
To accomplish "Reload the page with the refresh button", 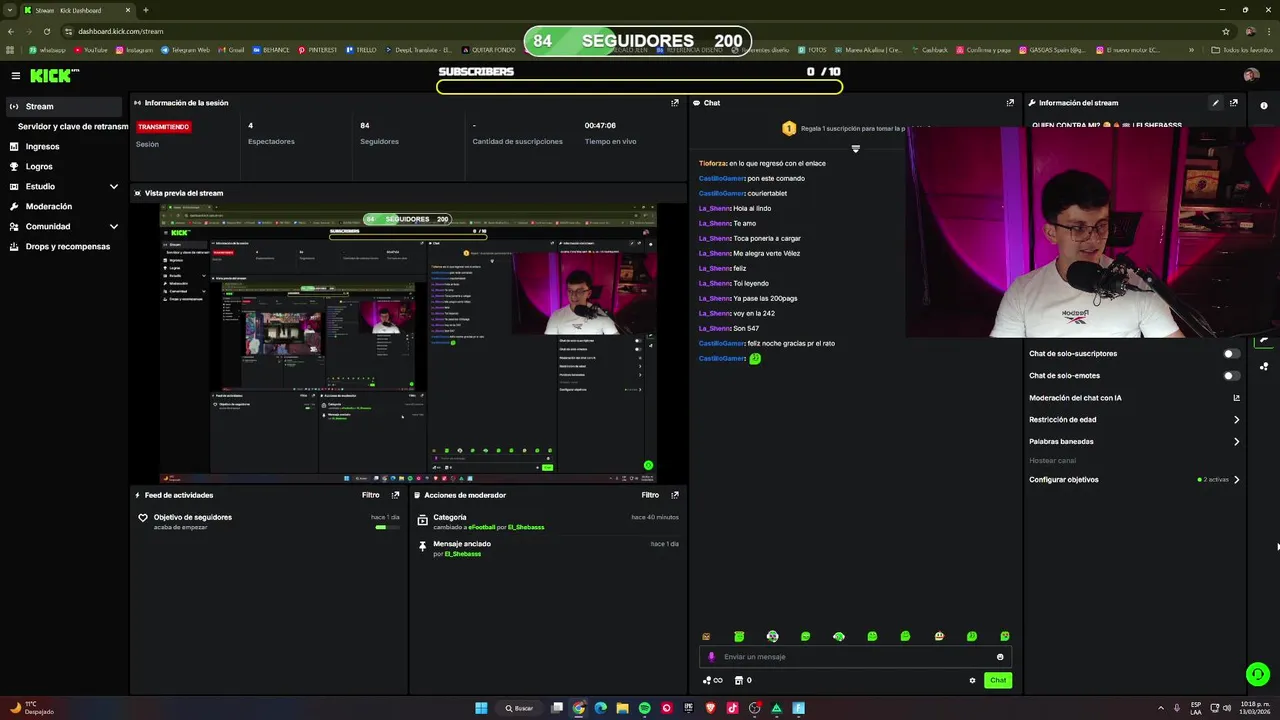I will click(46, 31).
